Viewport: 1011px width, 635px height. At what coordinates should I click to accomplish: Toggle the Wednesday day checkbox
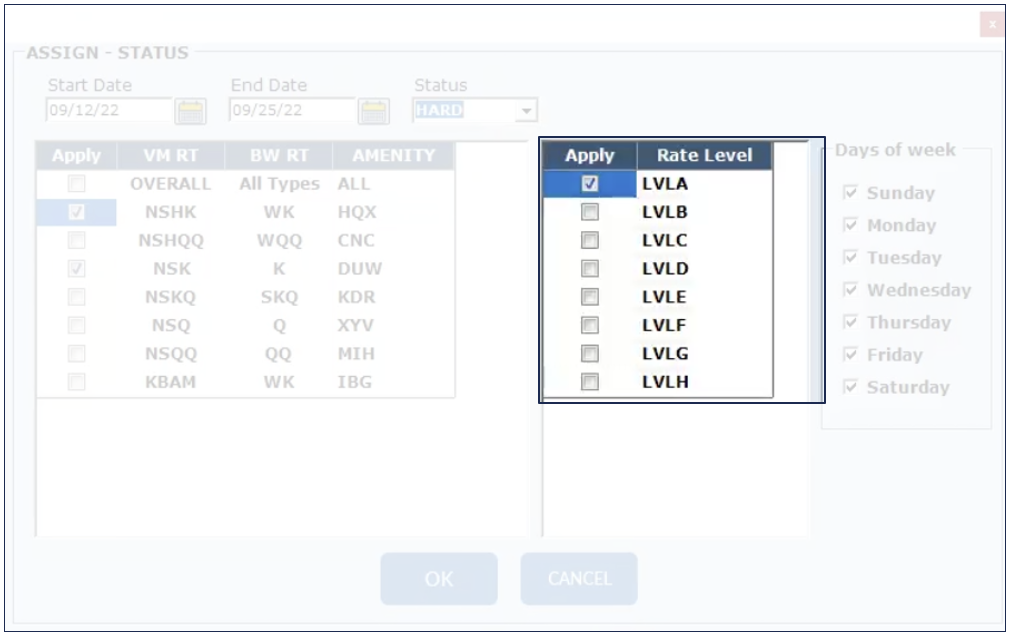tap(851, 290)
